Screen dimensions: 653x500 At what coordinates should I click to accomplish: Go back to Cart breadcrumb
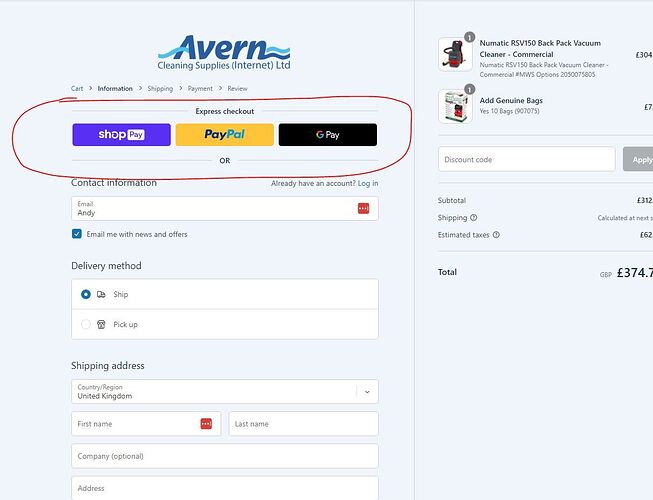77,89
